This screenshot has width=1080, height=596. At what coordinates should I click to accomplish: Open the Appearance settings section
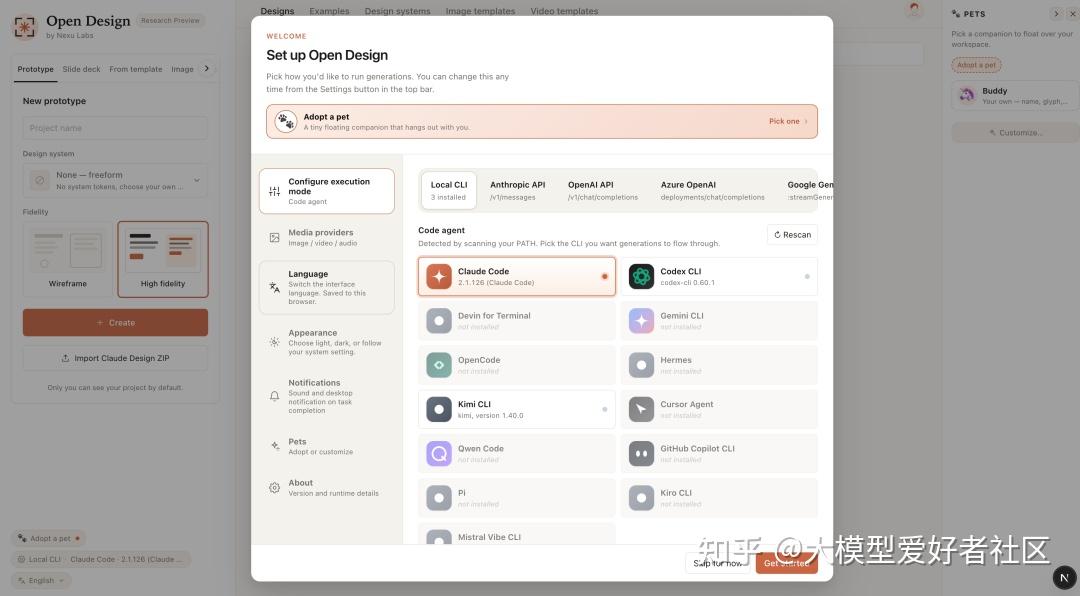[326, 342]
